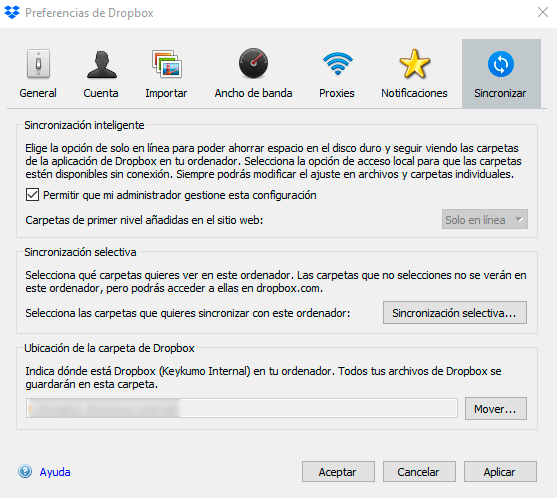
Task: Select the Cuenta person silhouette icon
Action: click(102, 64)
